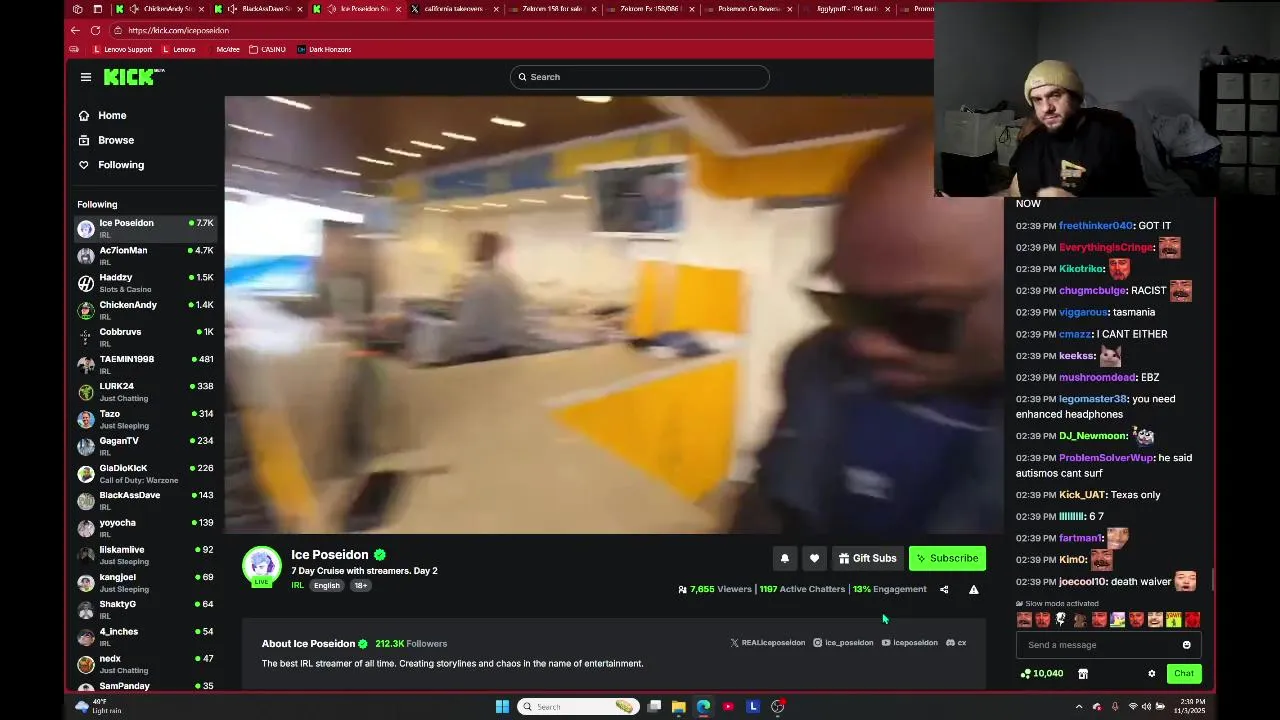Close the Ice Poseidon browser tab
The width and height of the screenshot is (1280, 720).
[x=398, y=9]
